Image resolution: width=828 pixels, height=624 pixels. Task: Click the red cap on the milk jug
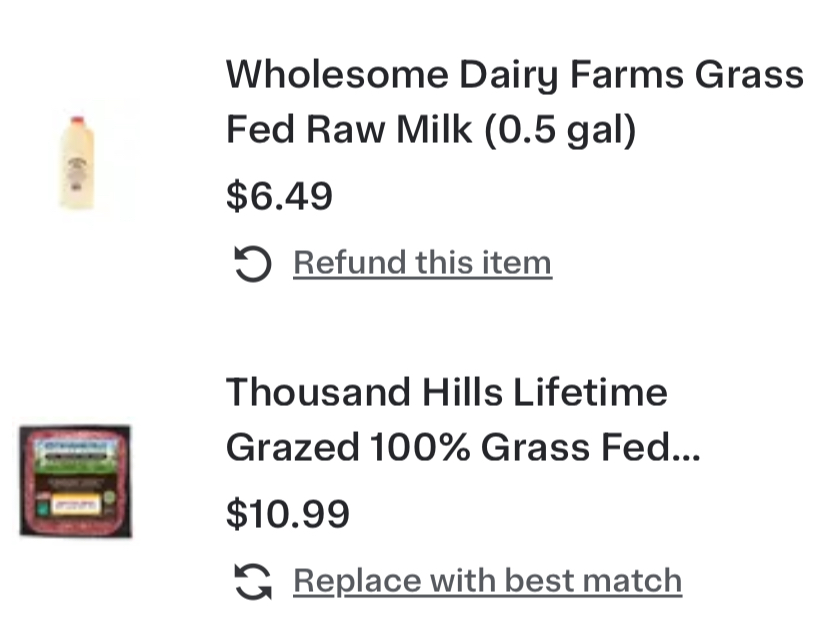(76, 122)
